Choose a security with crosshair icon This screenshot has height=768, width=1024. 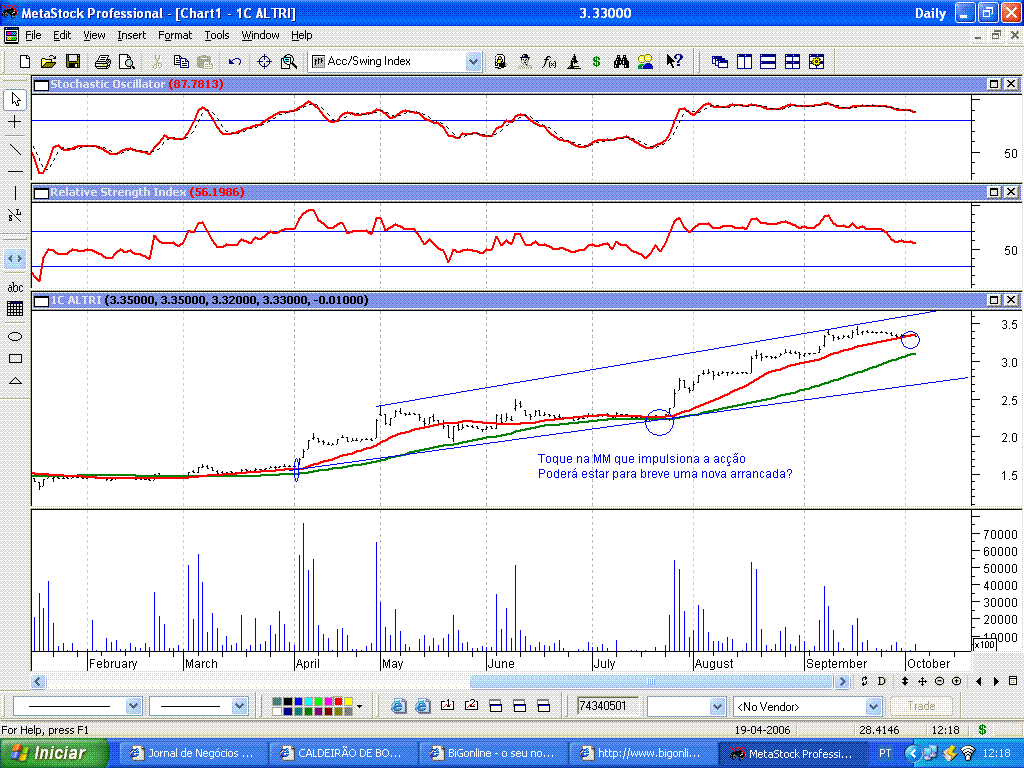(264, 61)
